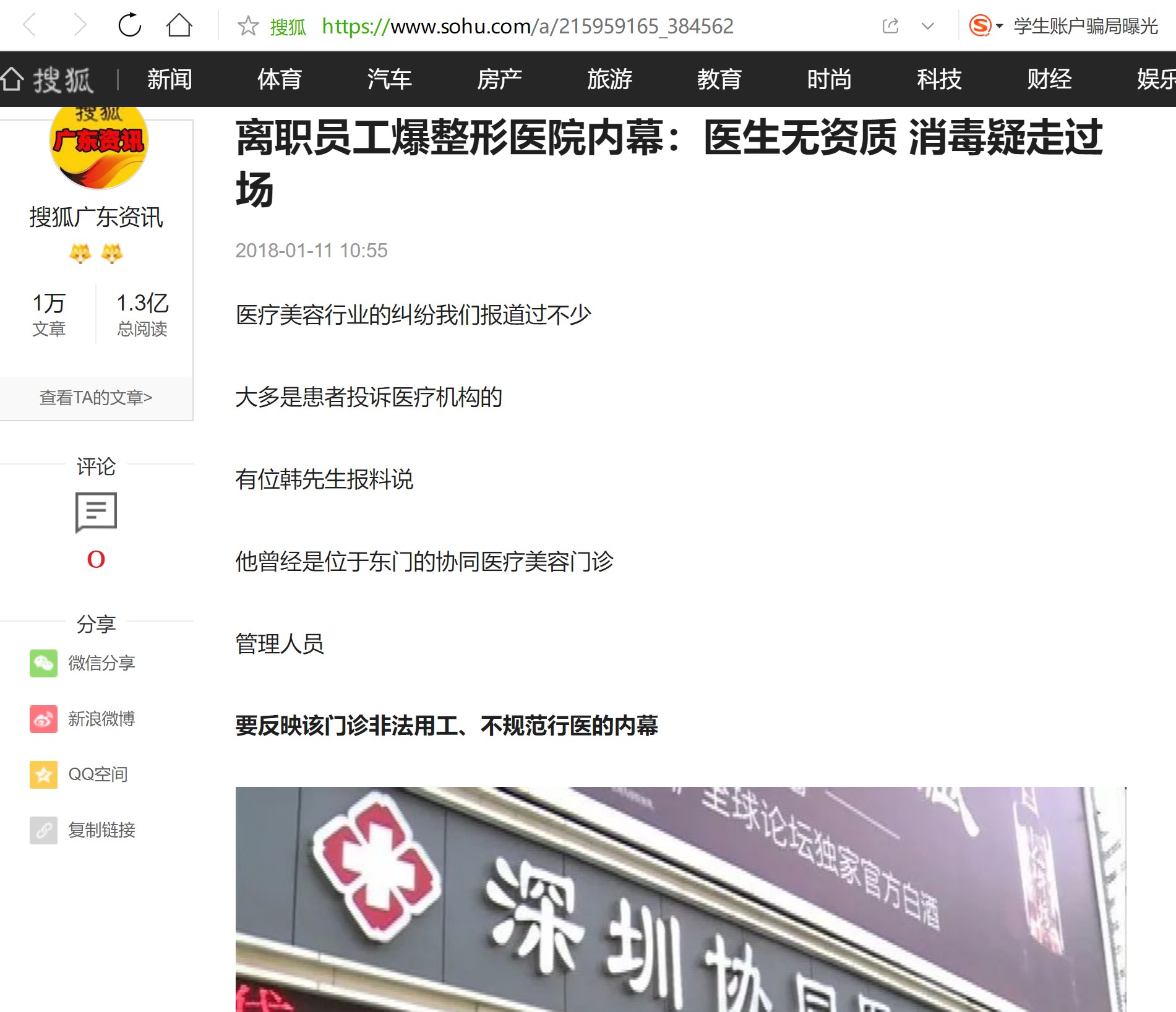Viewport: 1176px width, 1012px height.
Task: Open author name 搜狐广东资讯
Action: coord(96,217)
